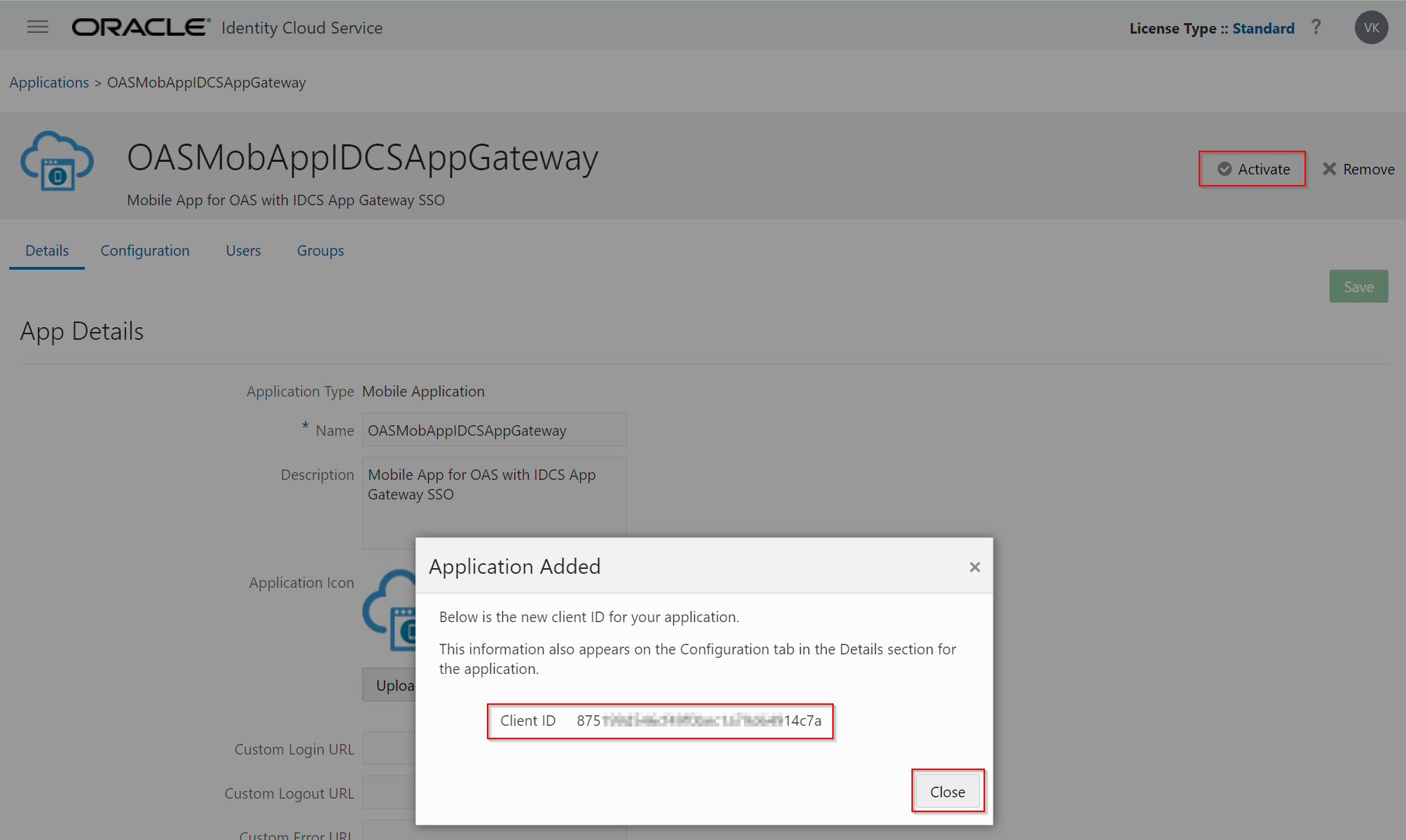Click into the Name input field
This screenshot has width=1406, height=840.
click(493, 430)
